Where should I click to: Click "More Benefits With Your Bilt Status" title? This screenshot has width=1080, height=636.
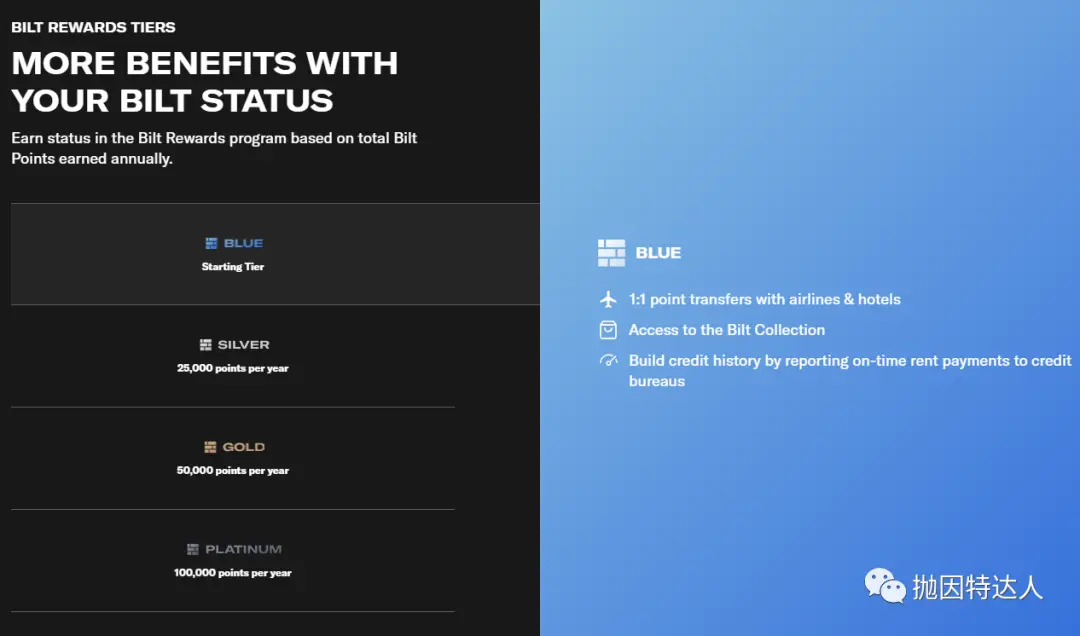coord(204,81)
